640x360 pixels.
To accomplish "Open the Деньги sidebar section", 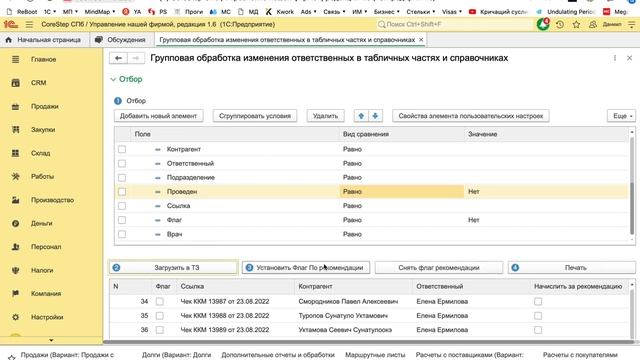I will [x=41, y=223].
